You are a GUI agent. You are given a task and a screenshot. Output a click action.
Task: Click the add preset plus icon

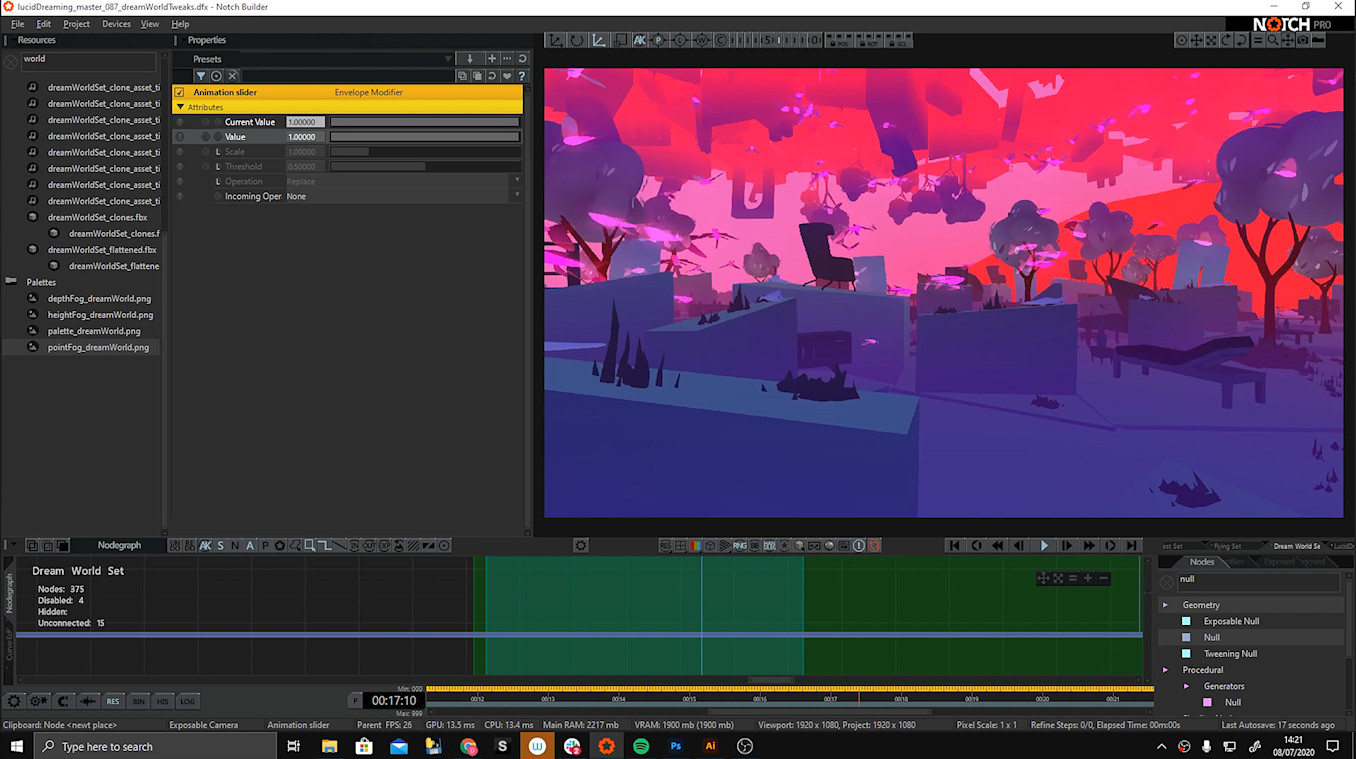coord(491,59)
